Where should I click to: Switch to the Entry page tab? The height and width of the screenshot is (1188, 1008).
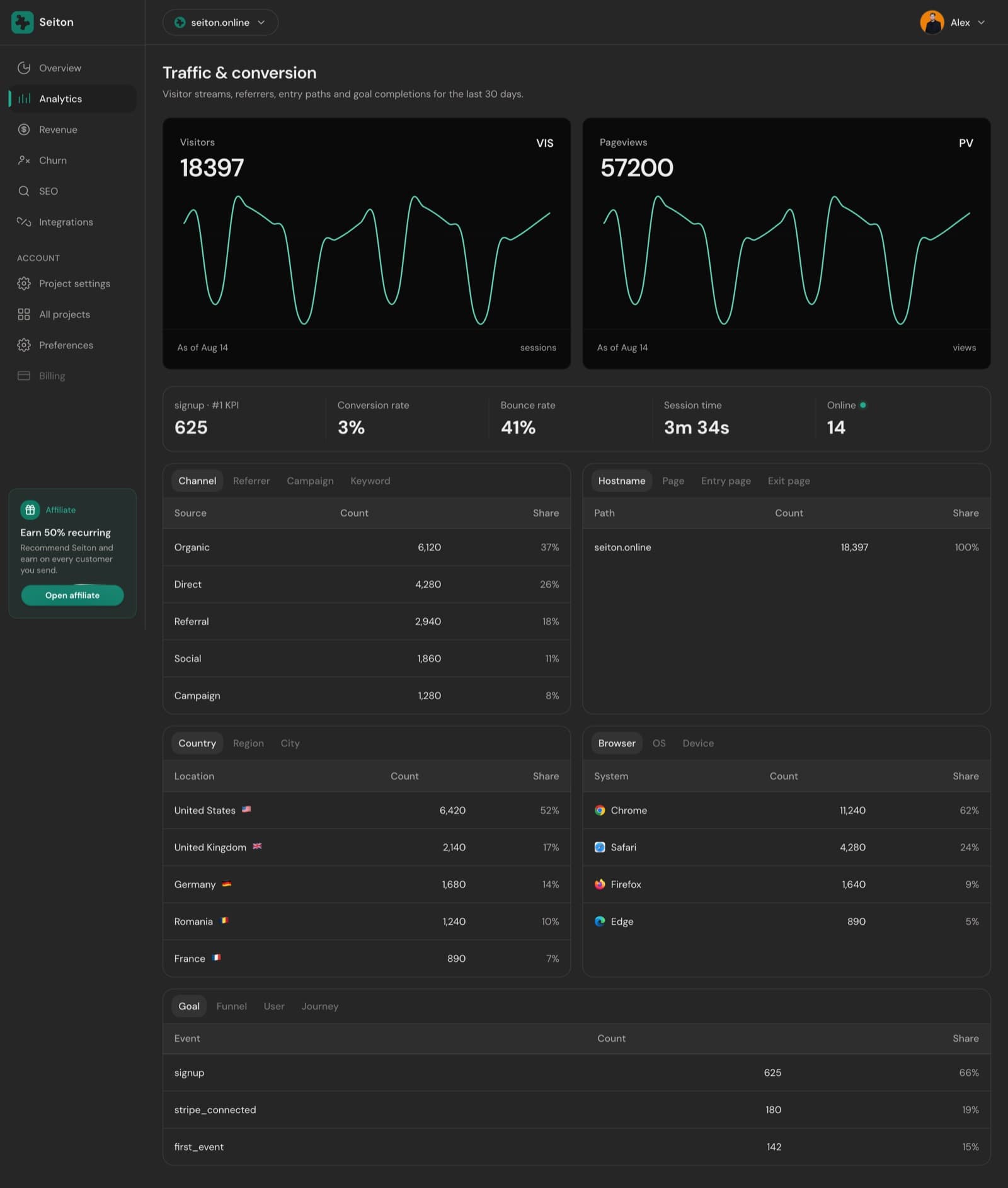point(726,481)
